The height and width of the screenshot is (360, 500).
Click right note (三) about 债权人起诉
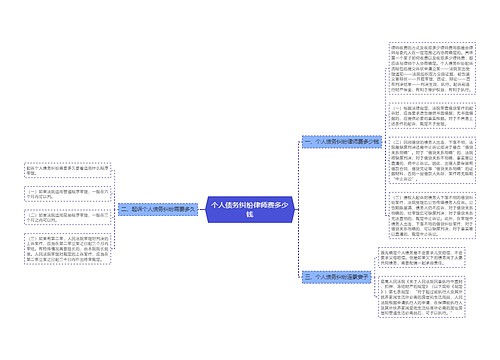[432, 215]
